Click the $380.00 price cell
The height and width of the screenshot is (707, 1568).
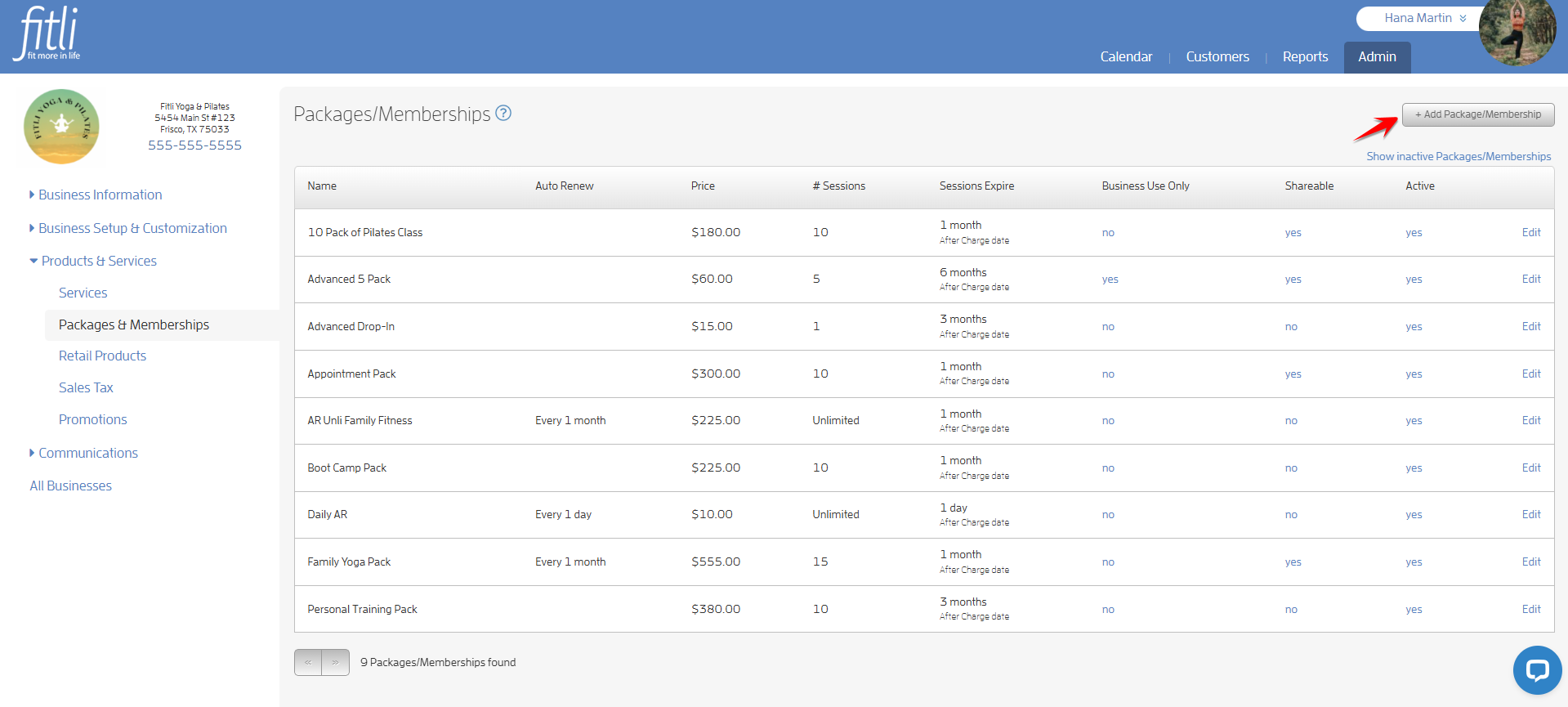point(716,609)
